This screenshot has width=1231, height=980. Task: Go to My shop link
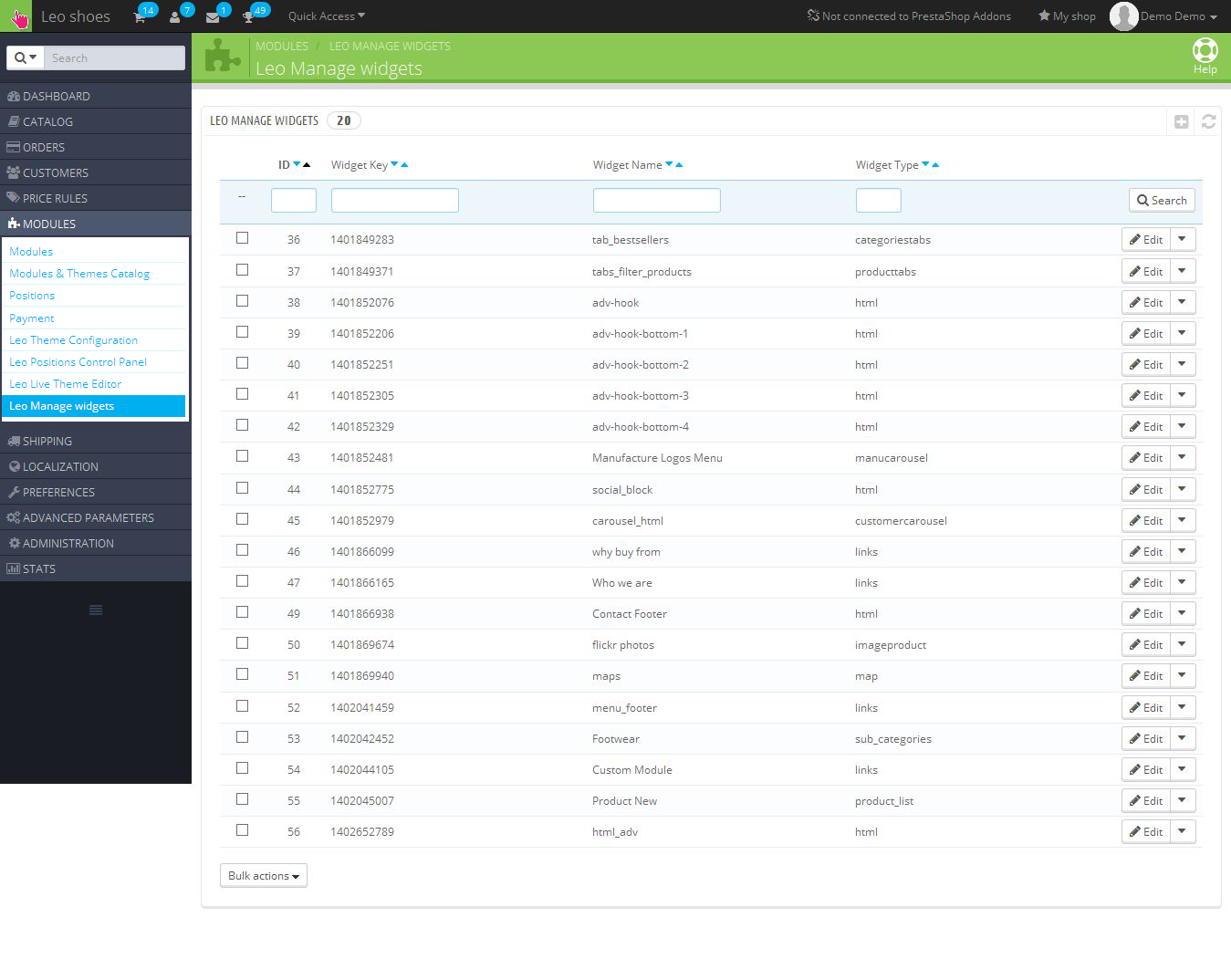(x=1067, y=16)
